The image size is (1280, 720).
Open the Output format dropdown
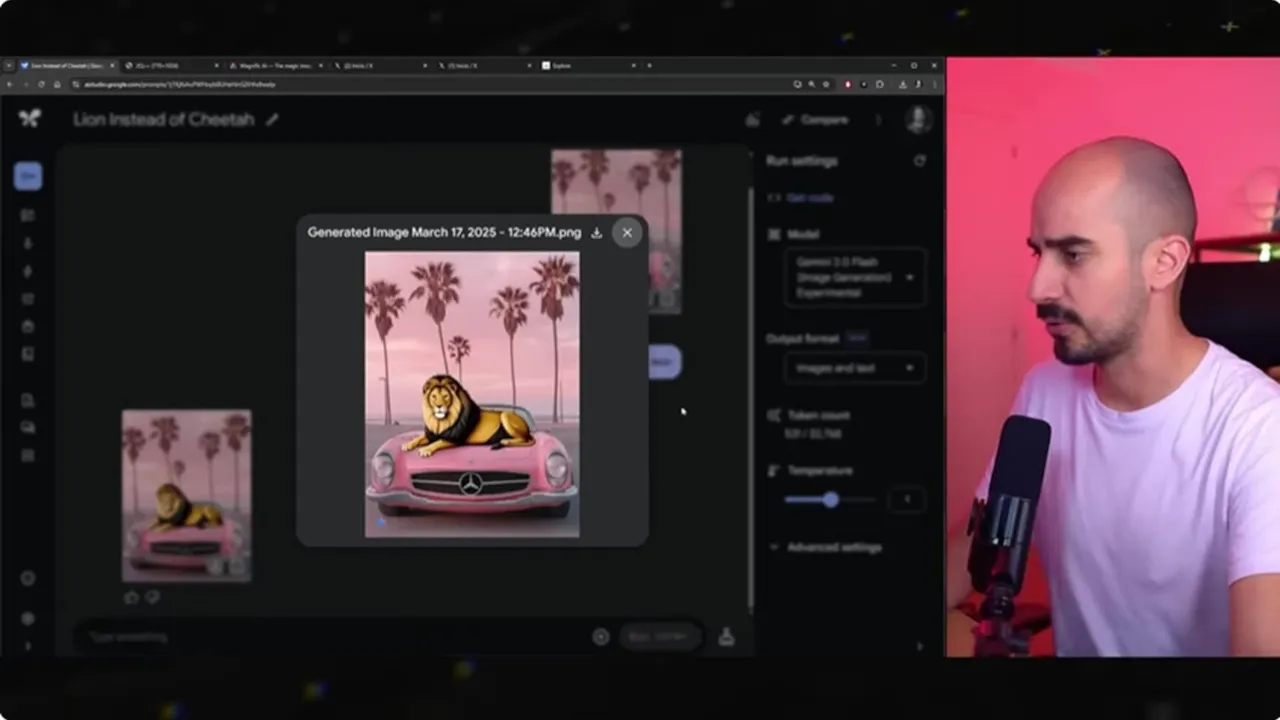pyautogui.click(x=855, y=368)
